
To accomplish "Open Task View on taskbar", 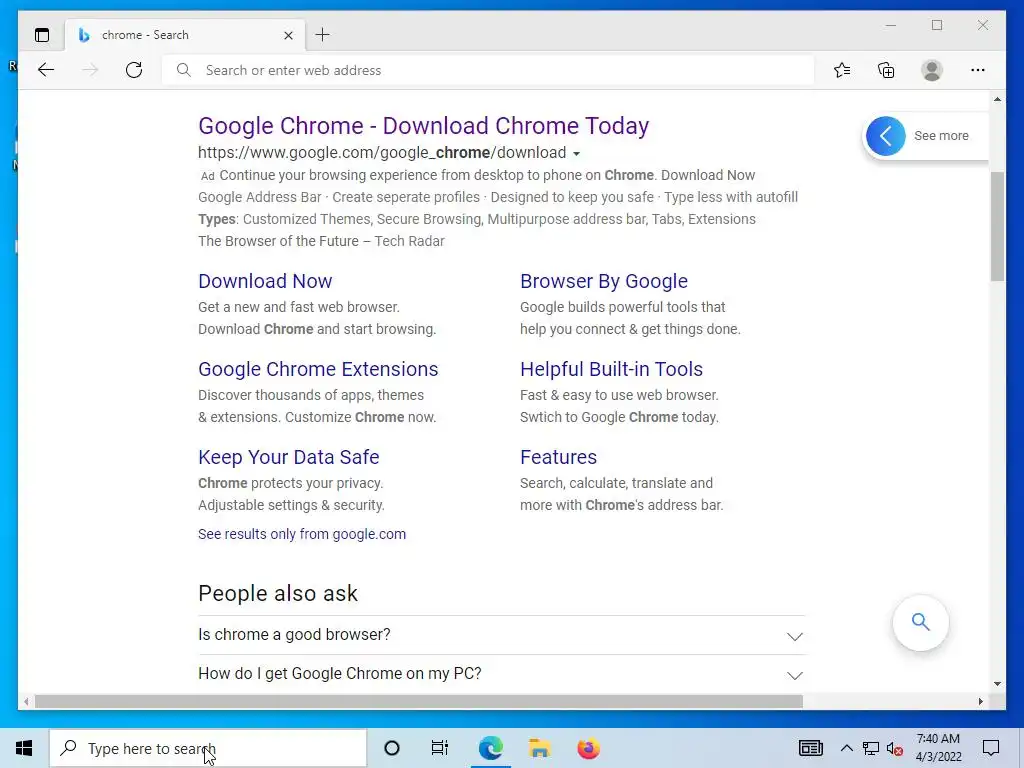I will click(440, 748).
